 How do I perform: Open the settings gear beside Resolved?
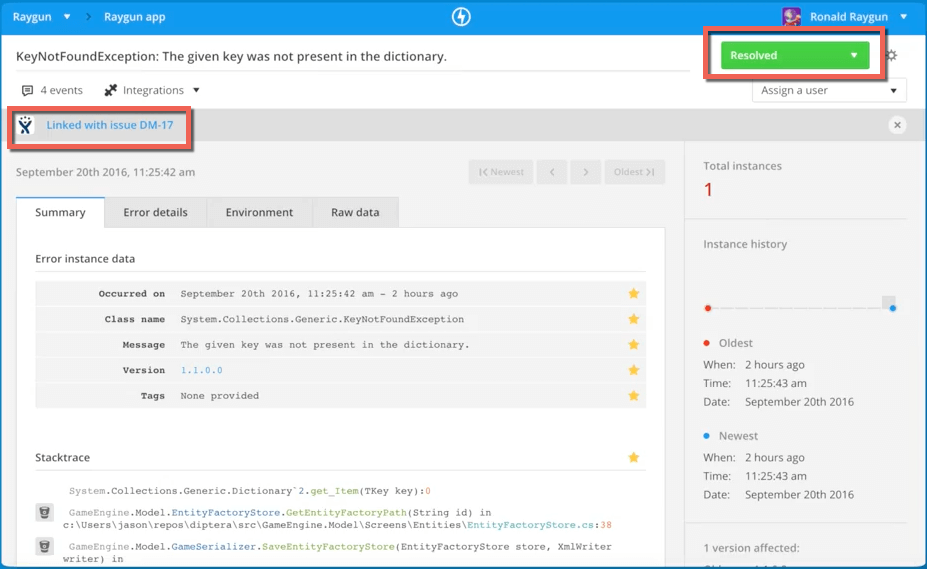coord(892,56)
